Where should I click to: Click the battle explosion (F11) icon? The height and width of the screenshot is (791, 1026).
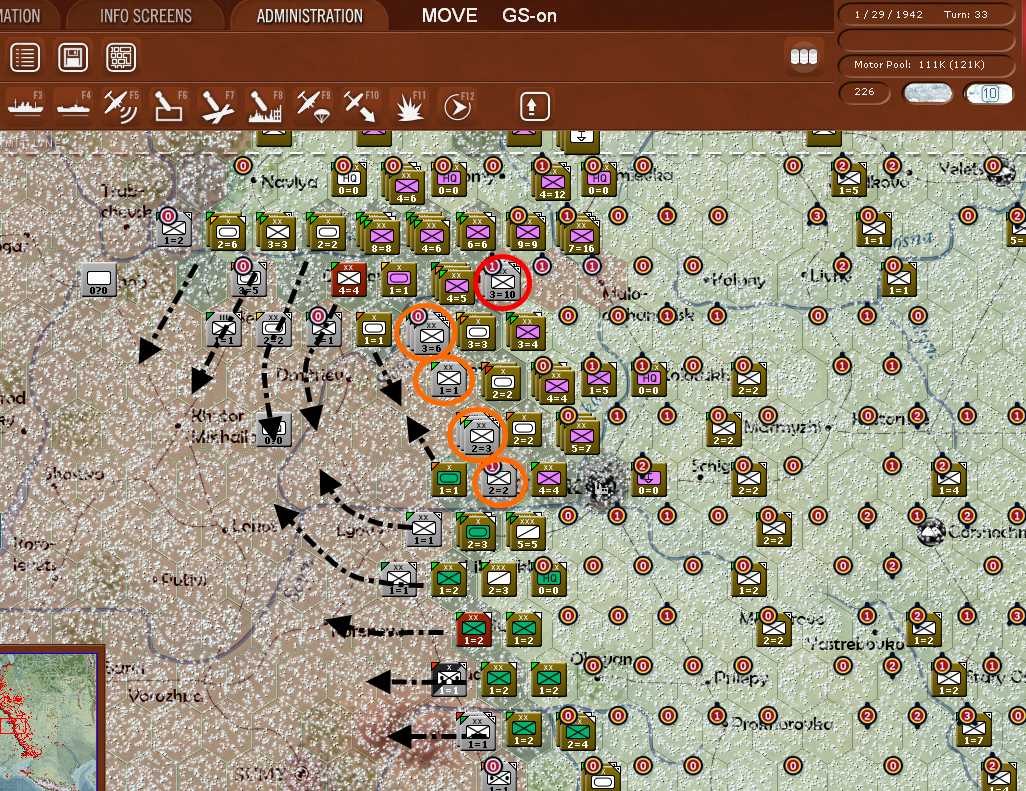coord(409,105)
